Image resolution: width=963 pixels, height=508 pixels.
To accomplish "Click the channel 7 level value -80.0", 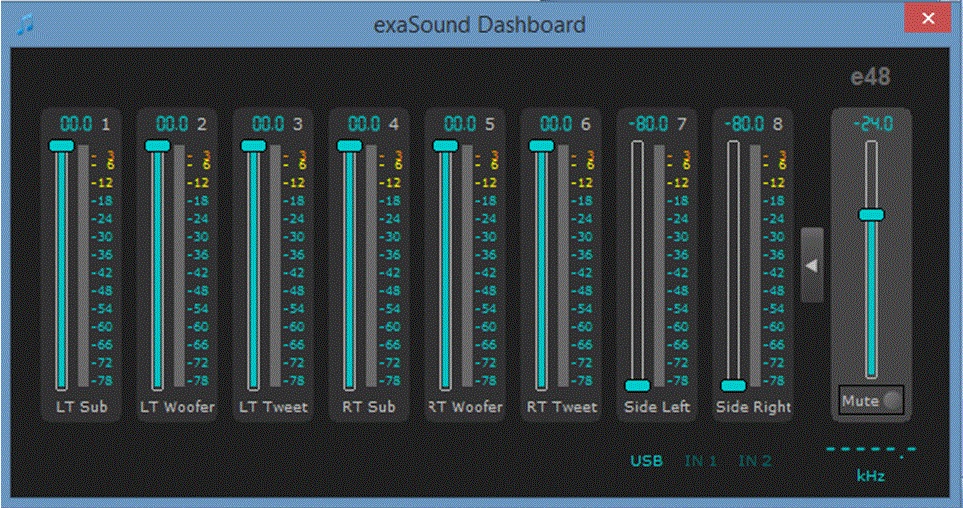I will (x=649, y=124).
